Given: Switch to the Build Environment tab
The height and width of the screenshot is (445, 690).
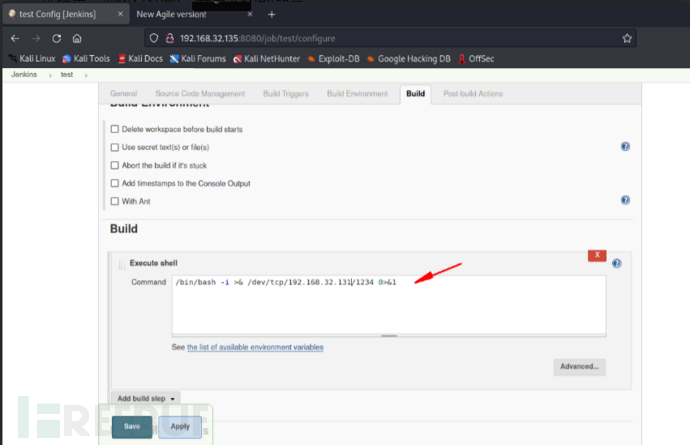Looking at the screenshot, I should [x=357, y=94].
